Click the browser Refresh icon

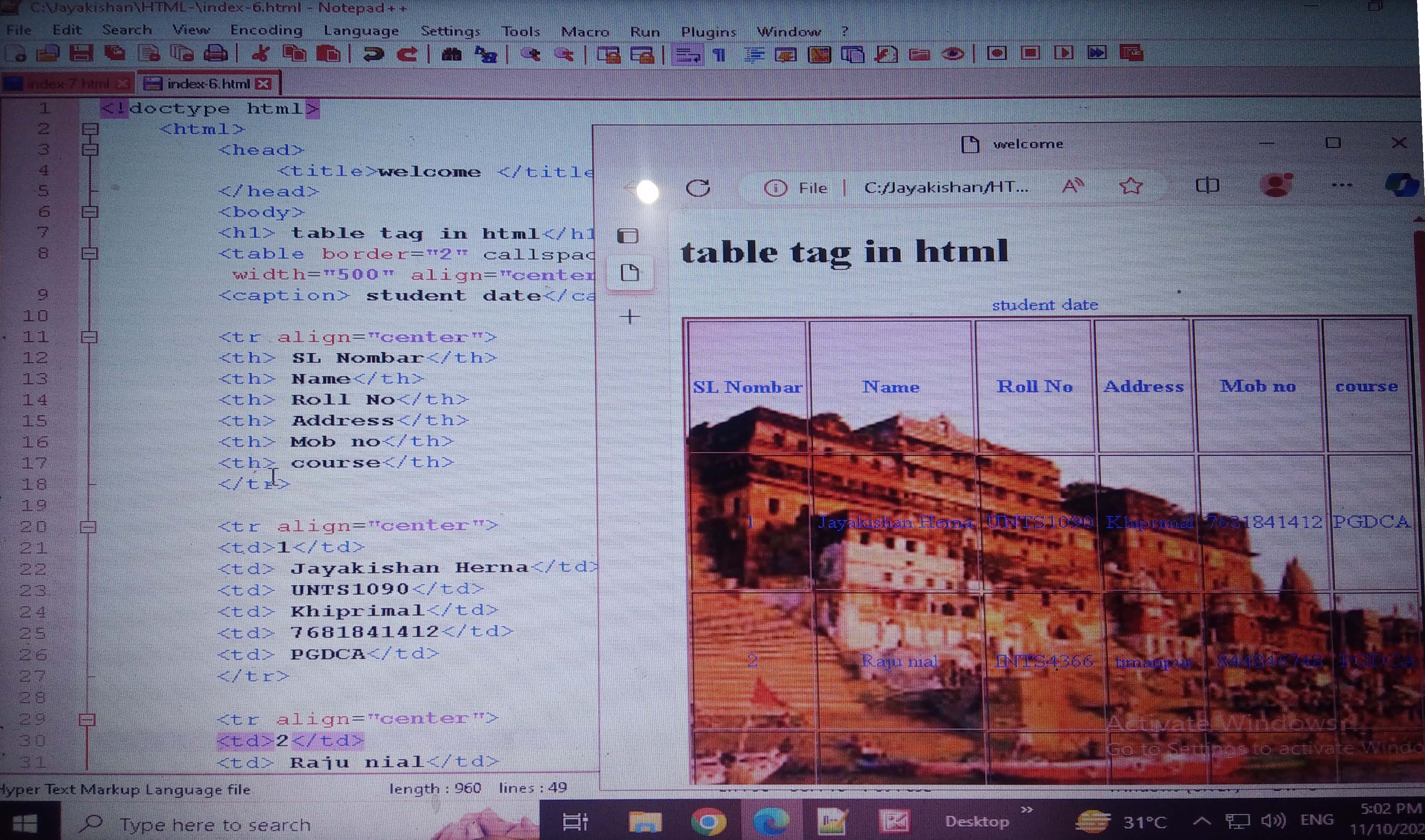(697, 187)
